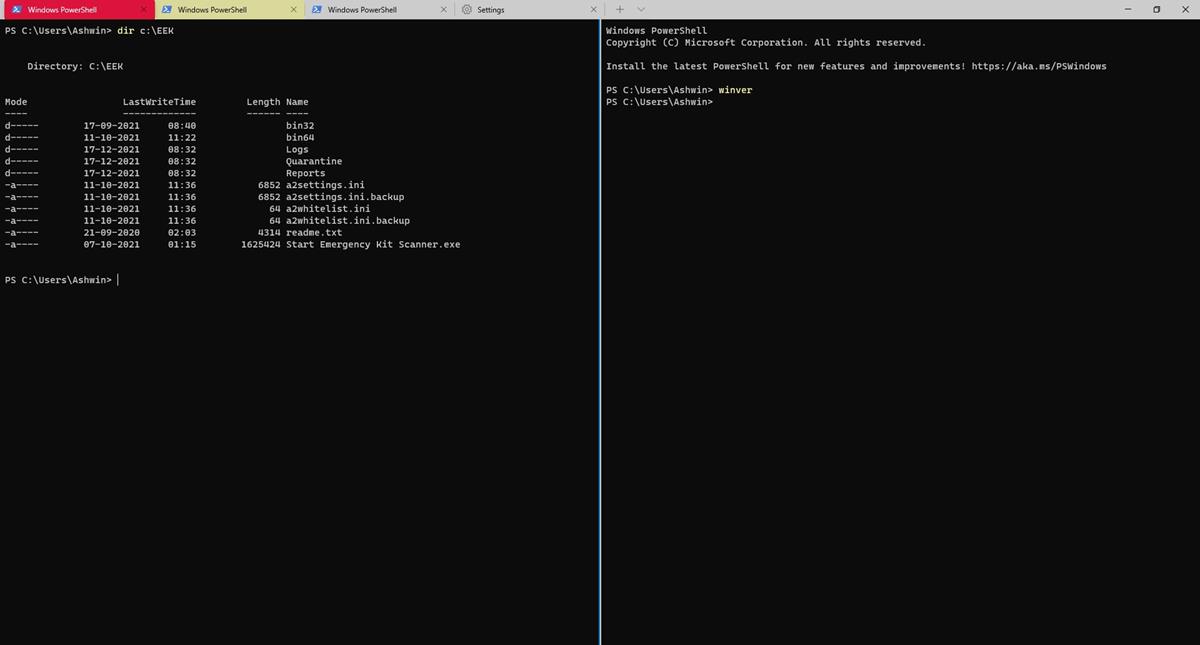Click the time 08:40 in the listing
The image size is (1200, 645).
point(182,126)
